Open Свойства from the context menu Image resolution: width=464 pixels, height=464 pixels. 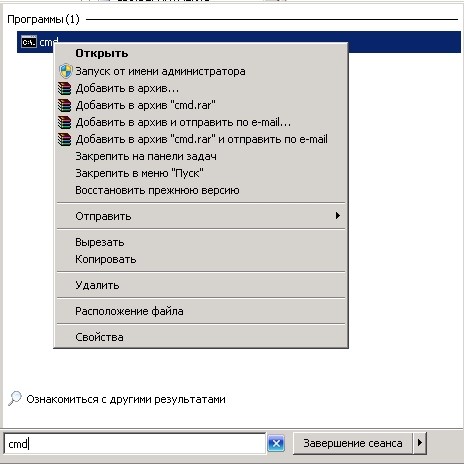tap(201, 337)
